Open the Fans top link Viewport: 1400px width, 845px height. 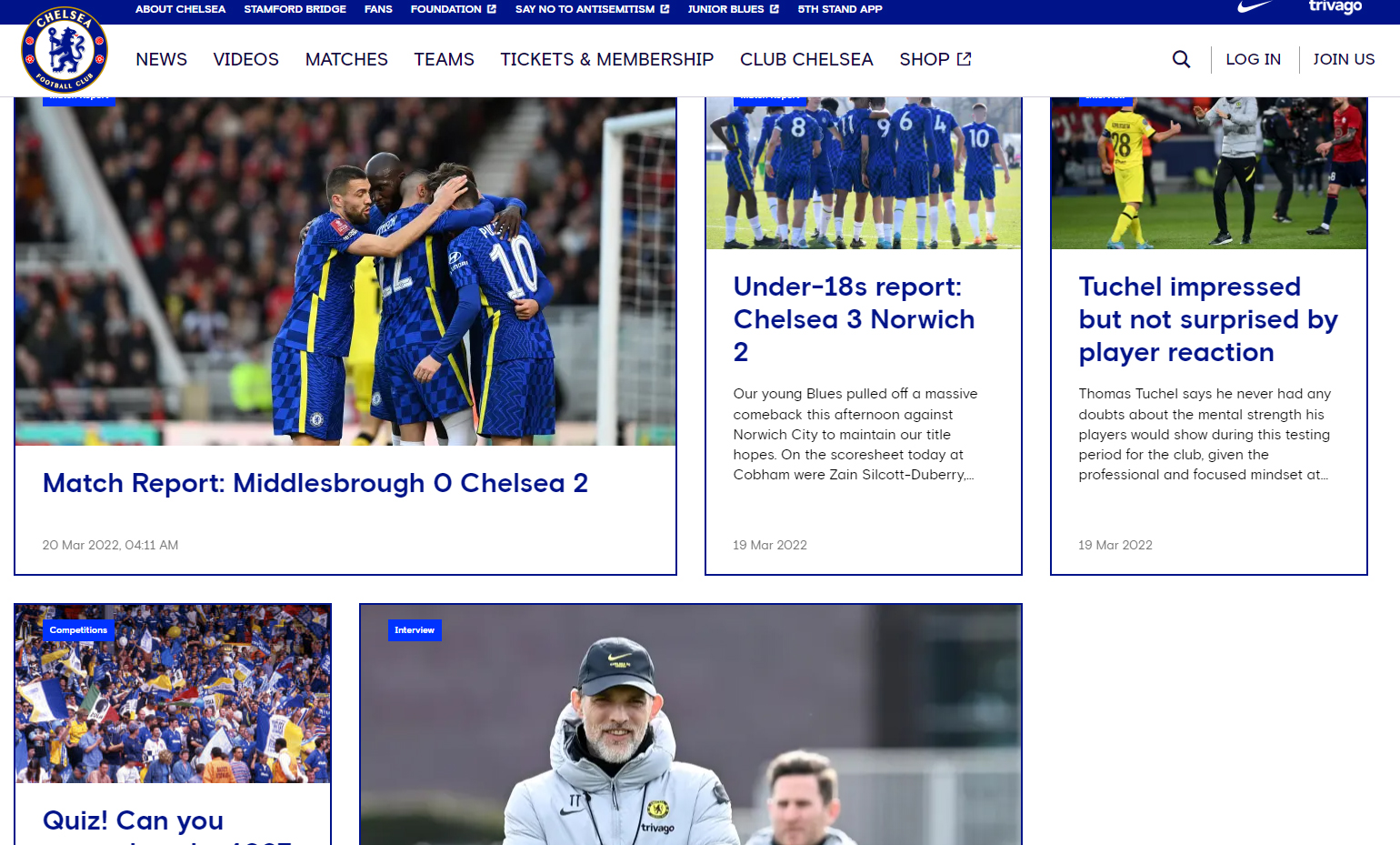pyautogui.click(x=378, y=9)
